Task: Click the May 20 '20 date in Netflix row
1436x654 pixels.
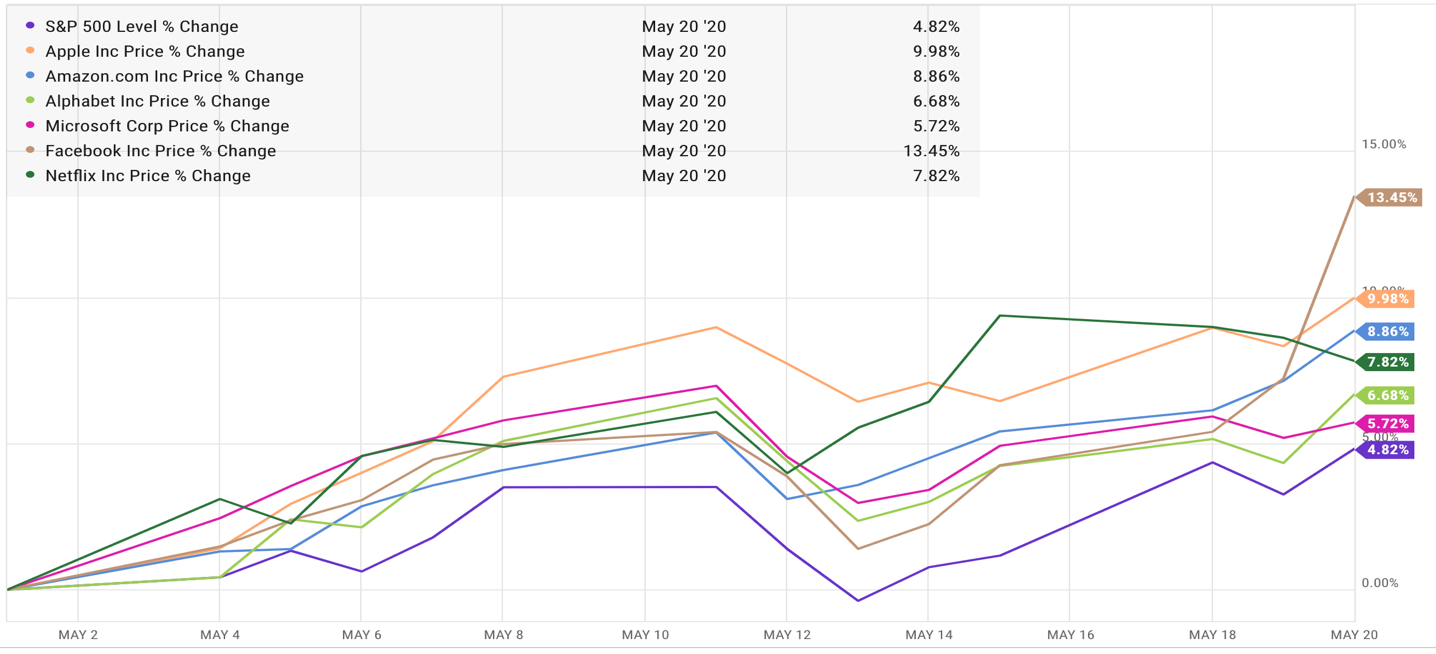Action: coord(684,176)
